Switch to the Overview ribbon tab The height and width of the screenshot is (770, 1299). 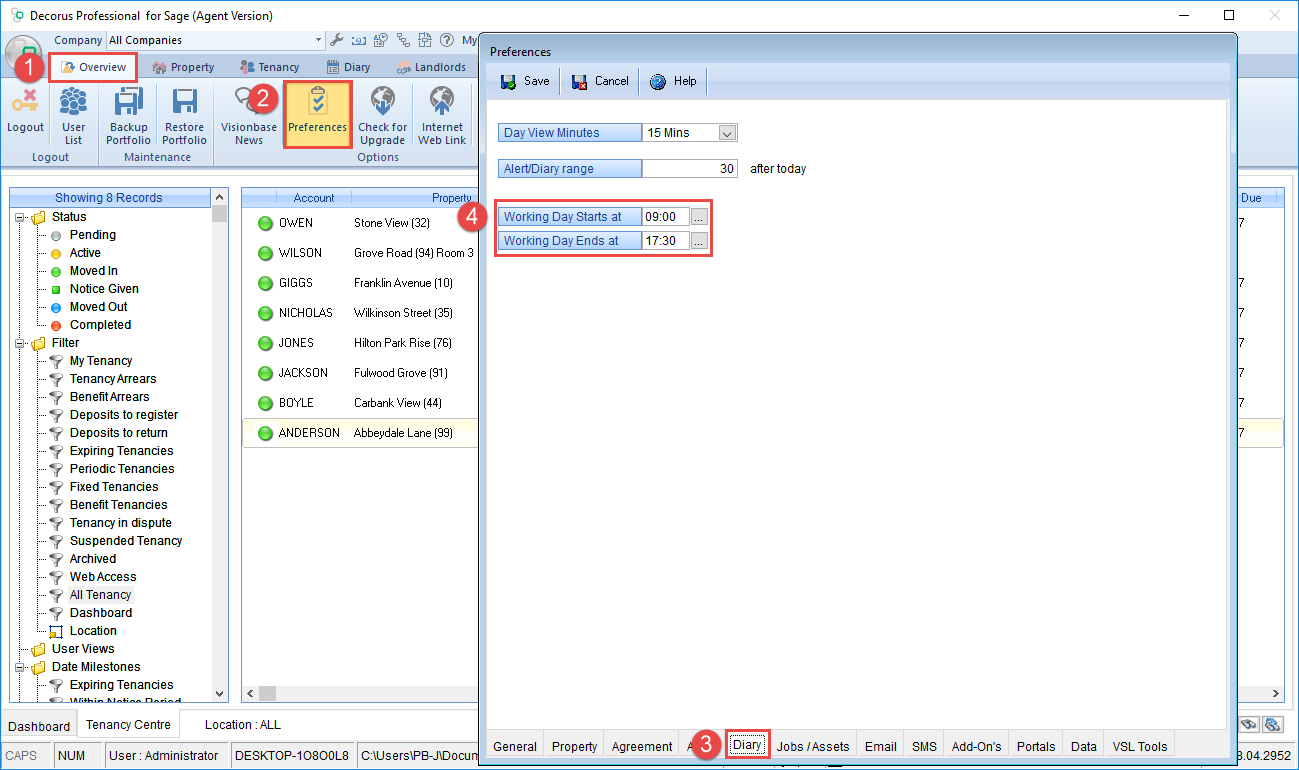[x=94, y=67]
